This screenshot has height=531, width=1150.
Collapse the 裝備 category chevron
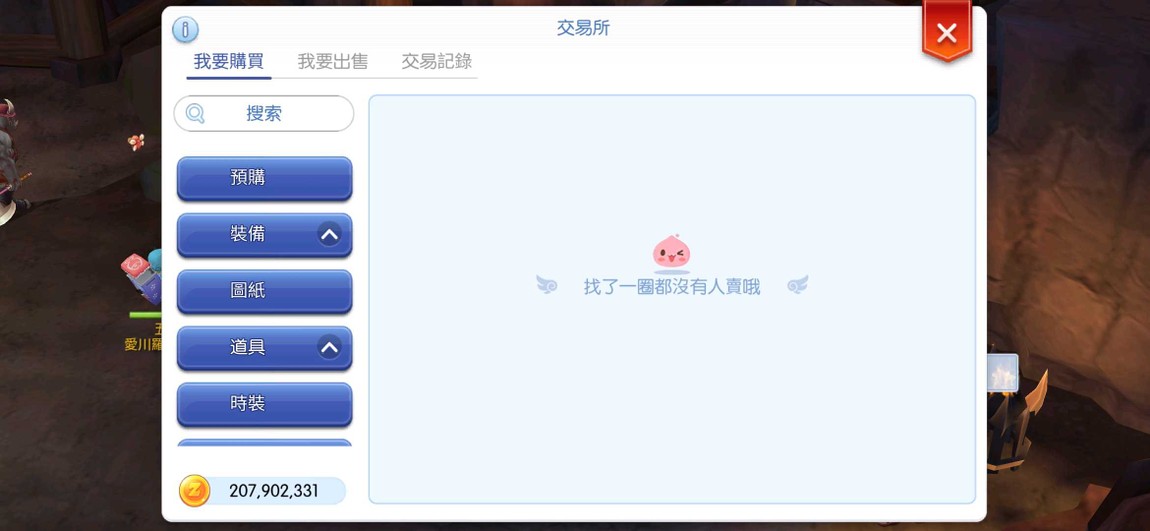[329, 235]
